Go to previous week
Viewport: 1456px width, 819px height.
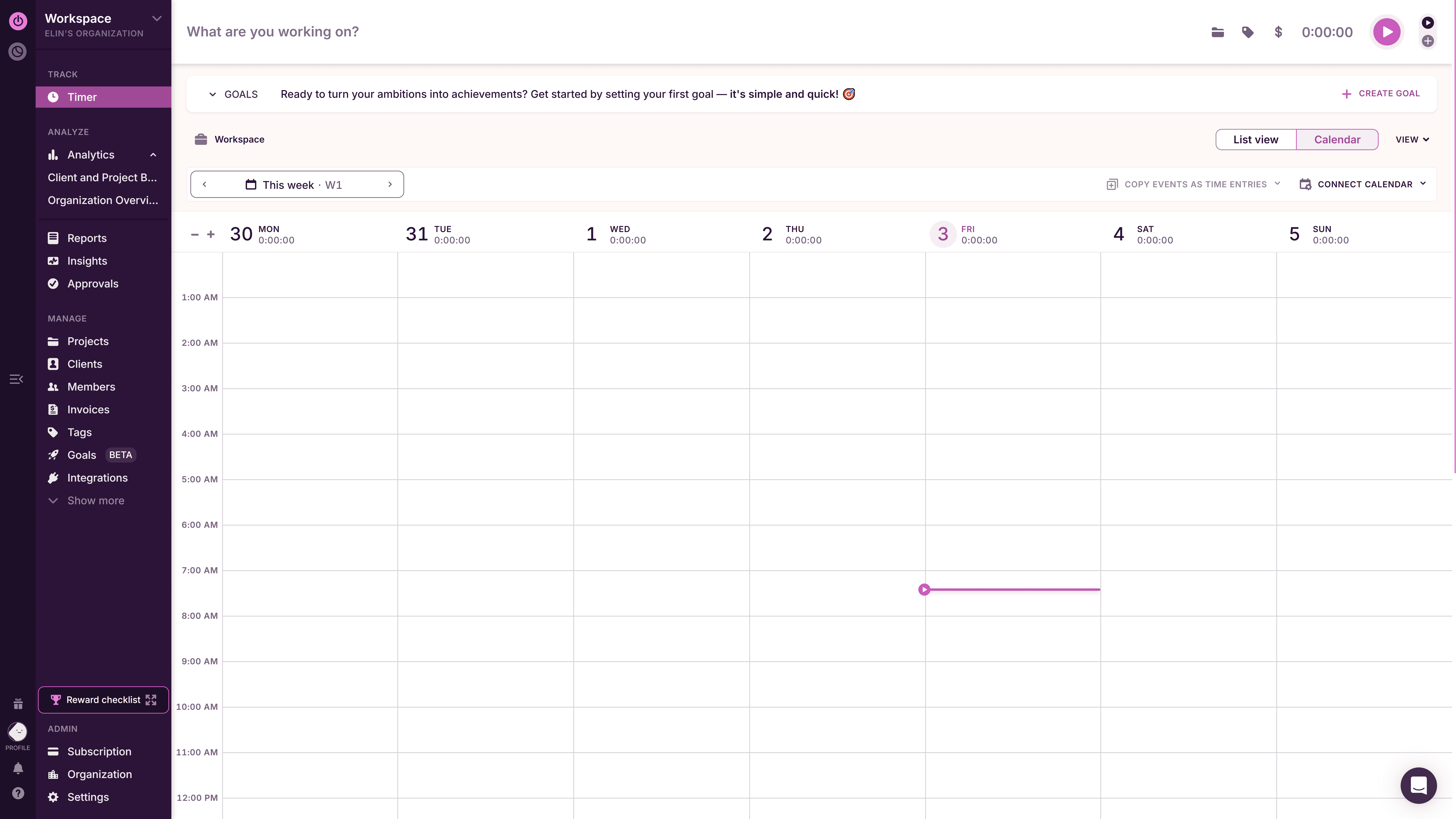click(x=205, y=184)
